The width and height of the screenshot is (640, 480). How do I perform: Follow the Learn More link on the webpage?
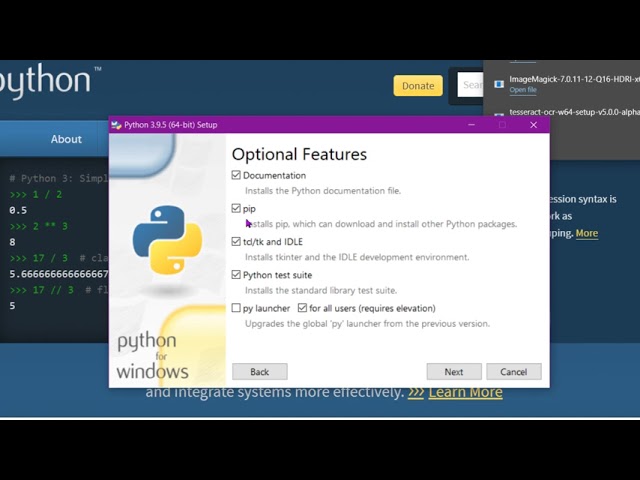pyautogui.click(x=465, y=392)
